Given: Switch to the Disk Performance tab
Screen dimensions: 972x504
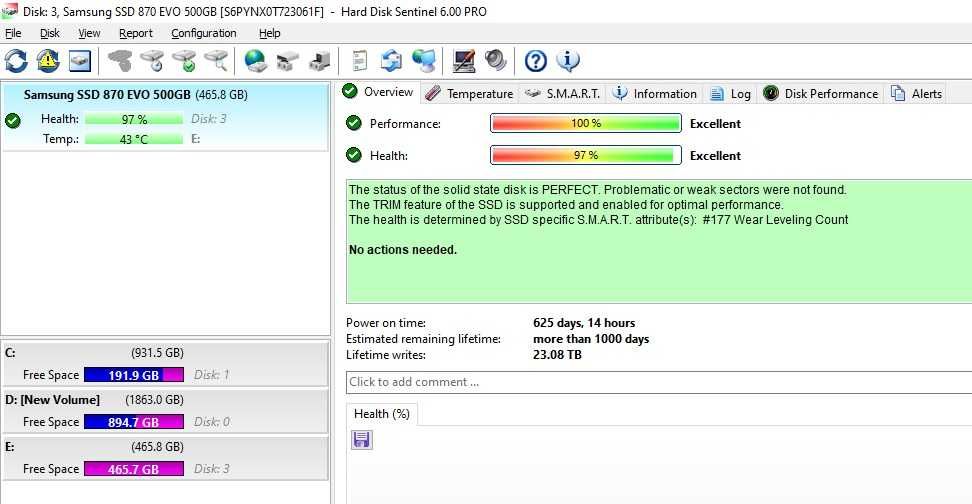Looking at the screenshot, I should coord(821,94).
